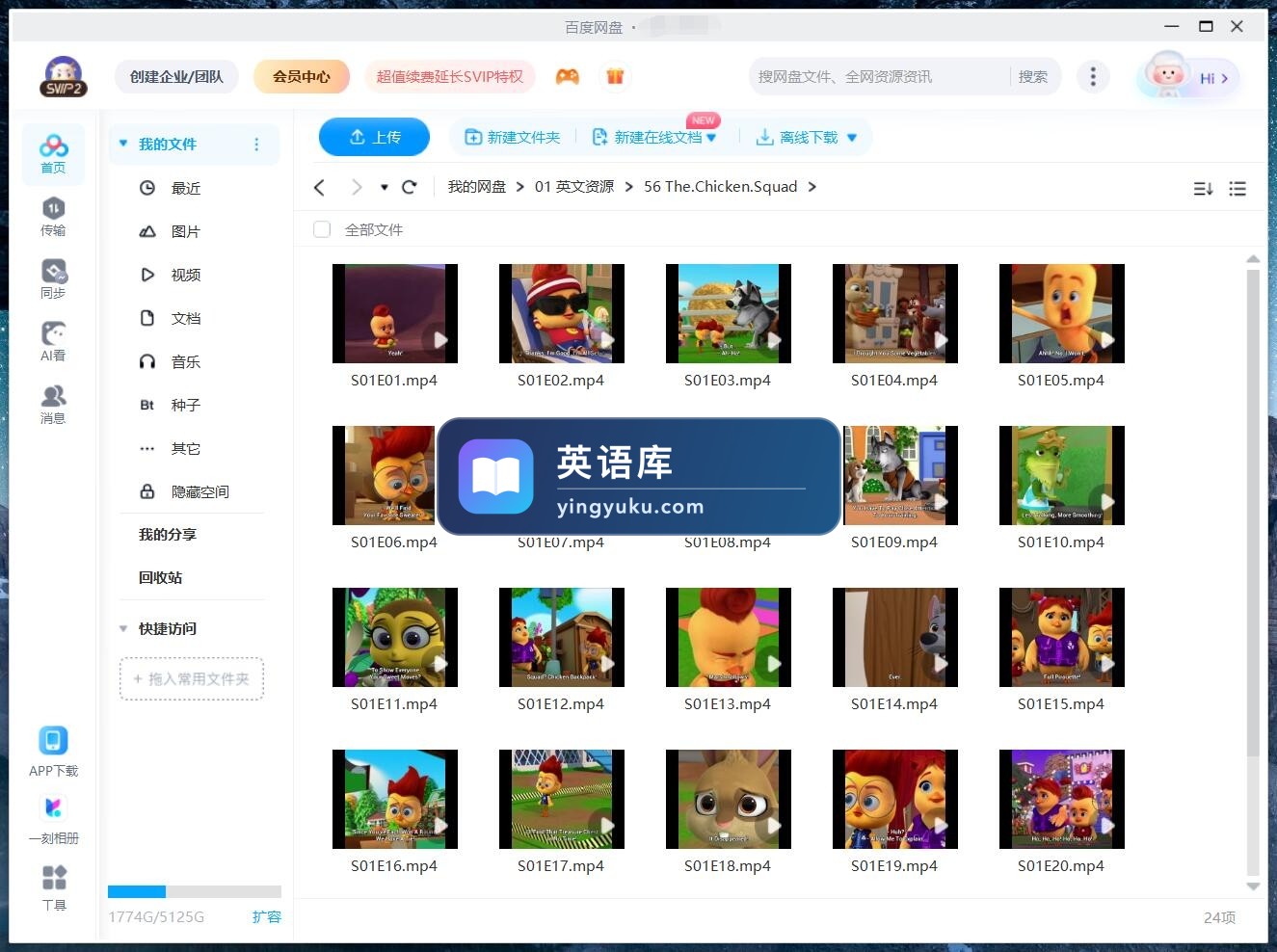Screen dimensions: 1277x952
Task: Click the gift box icon
Action: click(615, 76)
